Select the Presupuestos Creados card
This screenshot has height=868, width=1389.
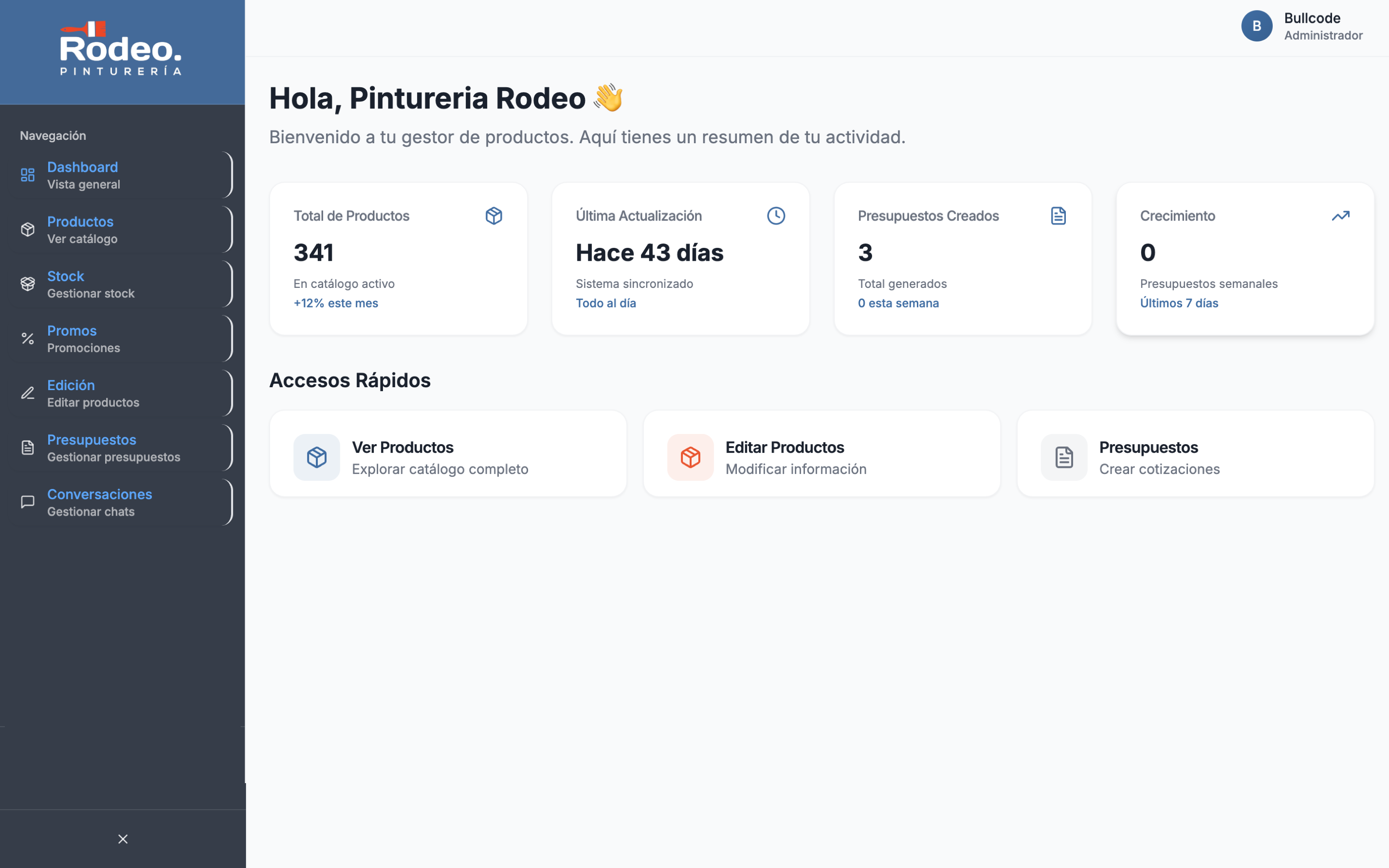pos(963,258)
